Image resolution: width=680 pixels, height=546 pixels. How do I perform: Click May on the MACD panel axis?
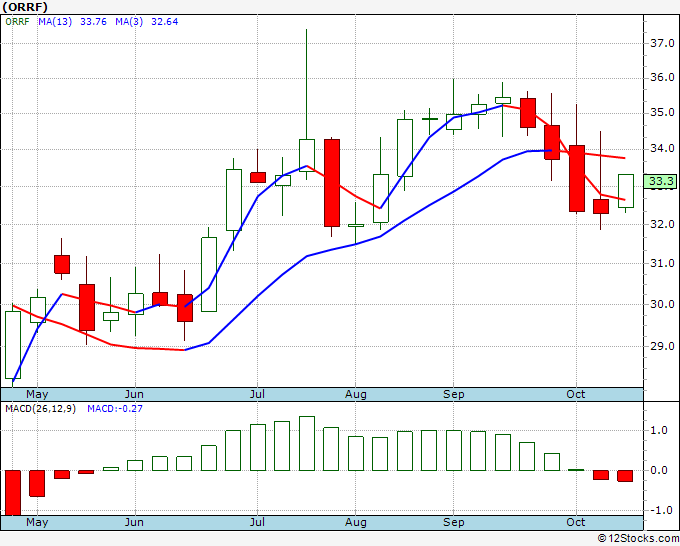(x=37, y=522)
